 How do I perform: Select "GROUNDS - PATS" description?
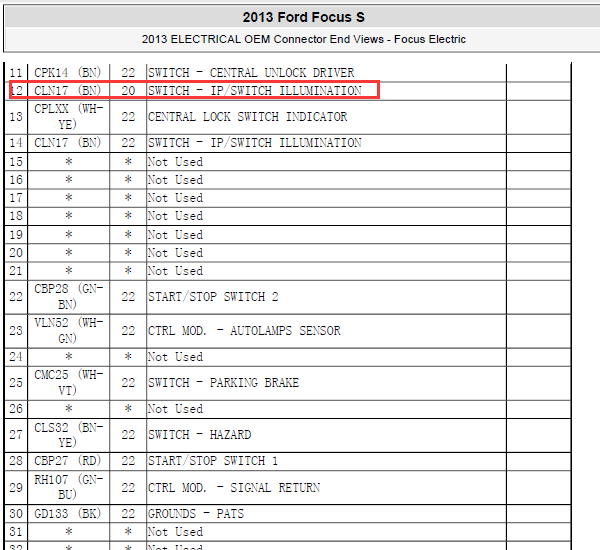[x=196, y=513]
